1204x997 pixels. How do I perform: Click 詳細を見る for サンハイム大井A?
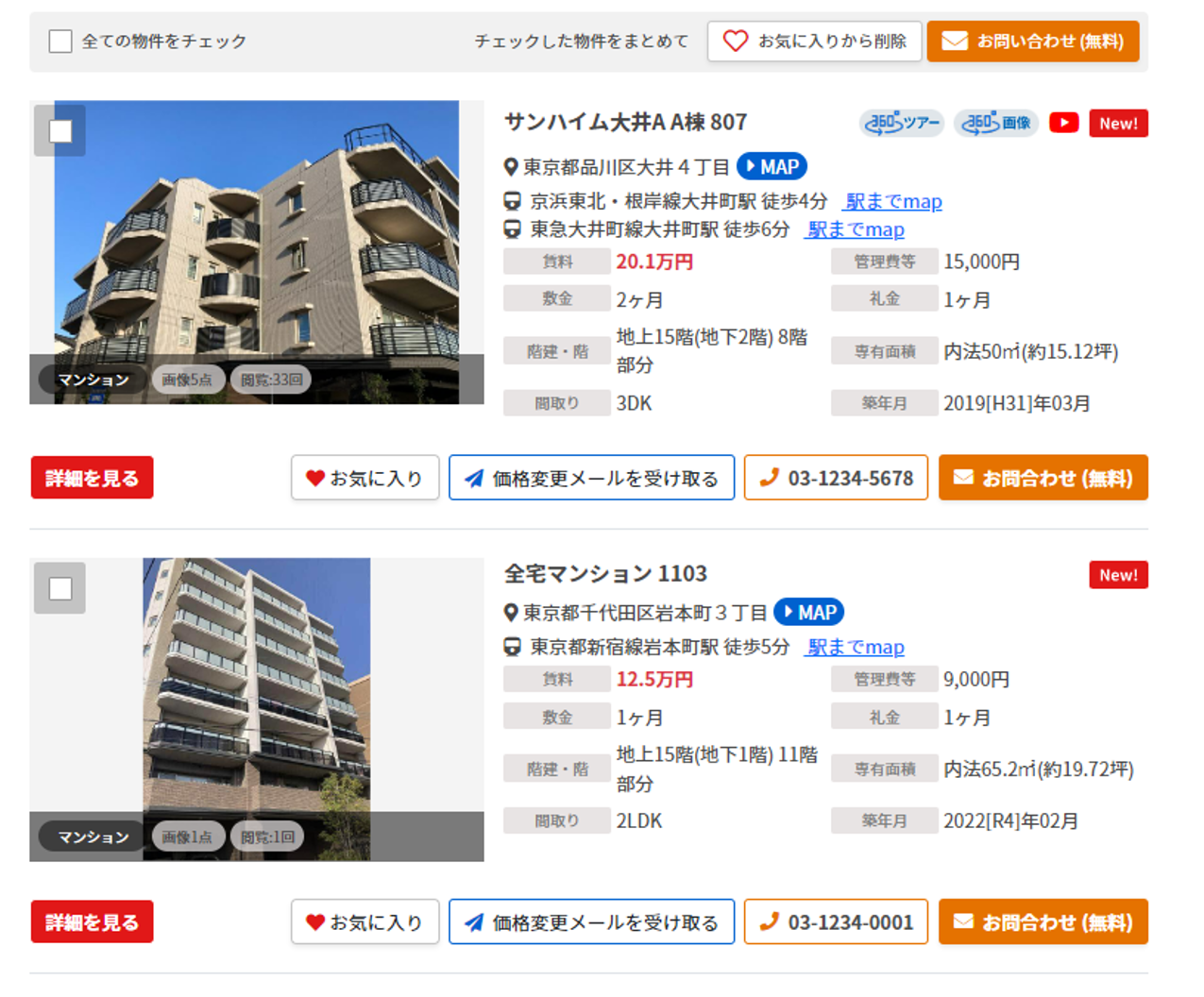point(93,478)
